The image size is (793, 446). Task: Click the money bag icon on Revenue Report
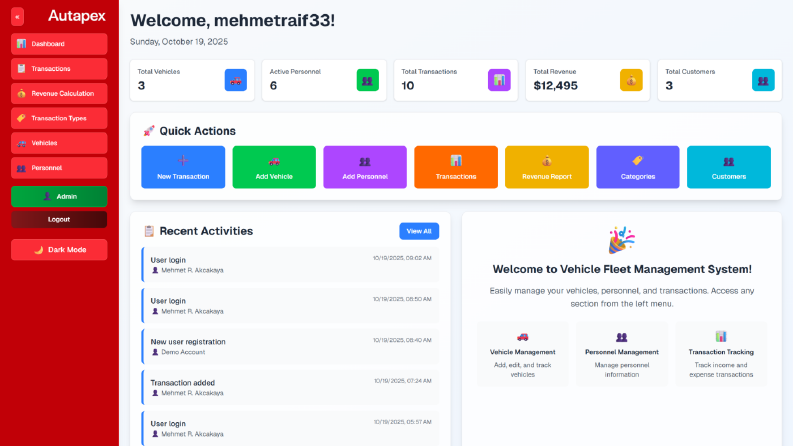(x=547, y=161)
